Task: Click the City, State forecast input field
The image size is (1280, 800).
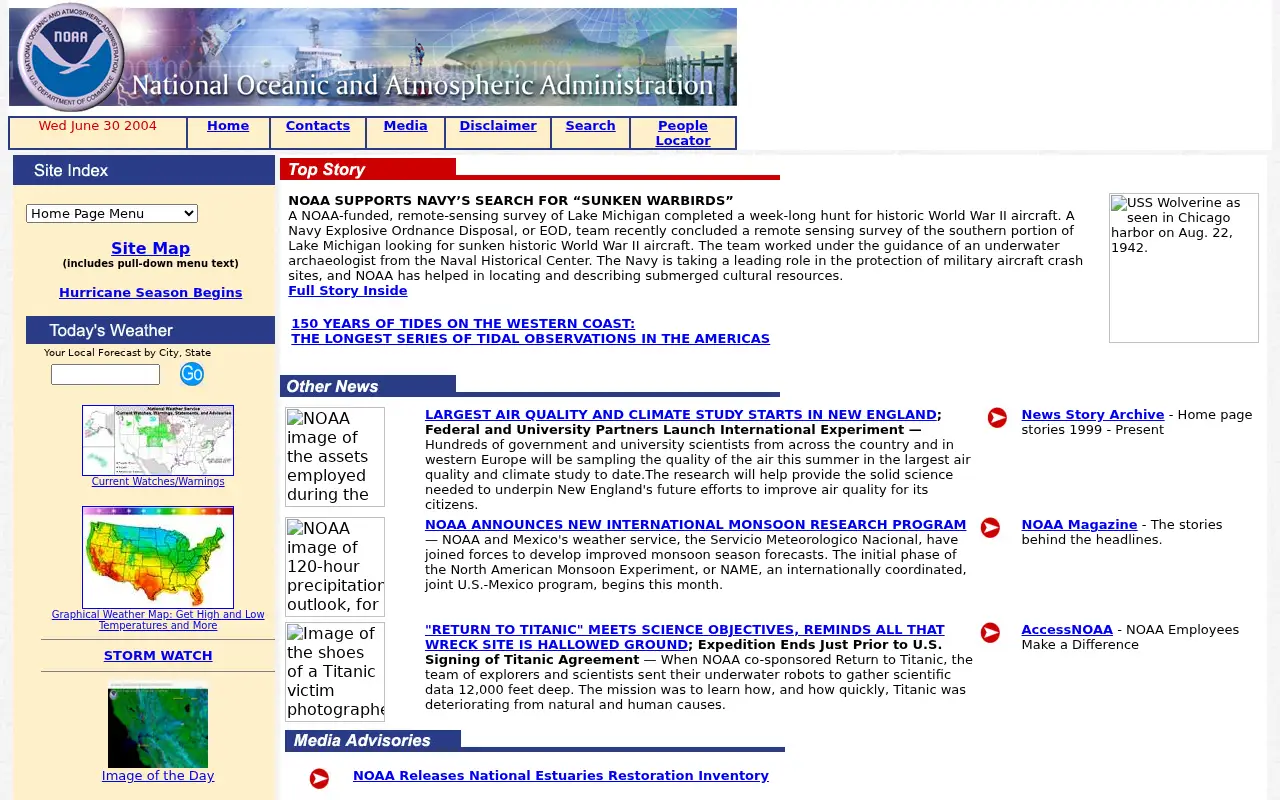Action: pyautogui.click(x=105, y=374)
